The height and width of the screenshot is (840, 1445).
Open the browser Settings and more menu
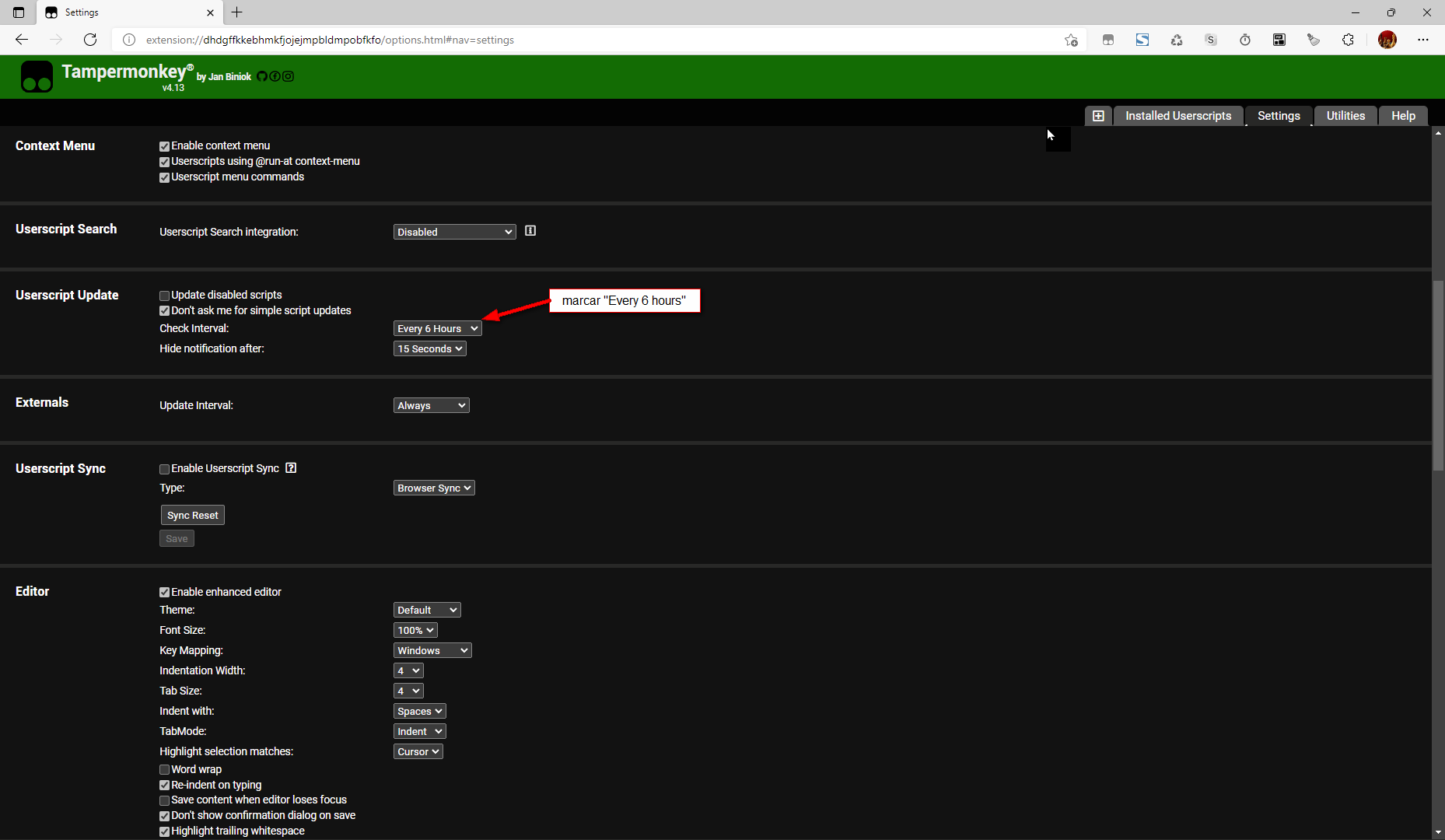(1423, 40)
